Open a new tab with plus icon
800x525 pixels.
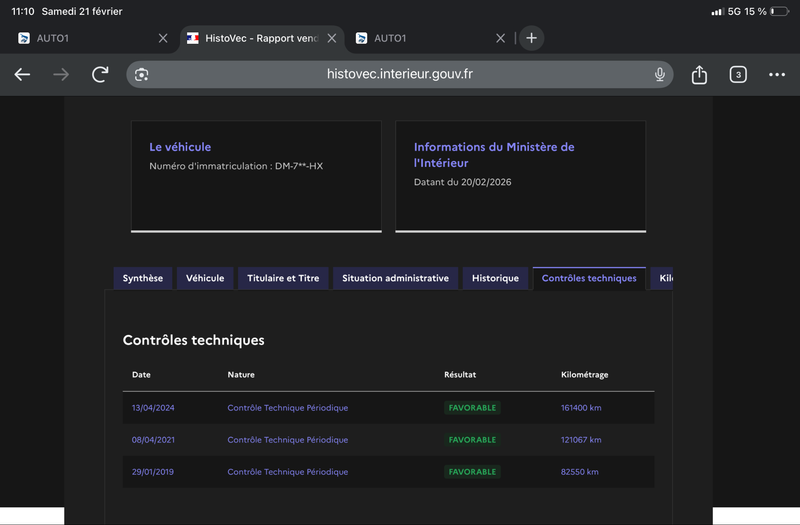[531, 38]
